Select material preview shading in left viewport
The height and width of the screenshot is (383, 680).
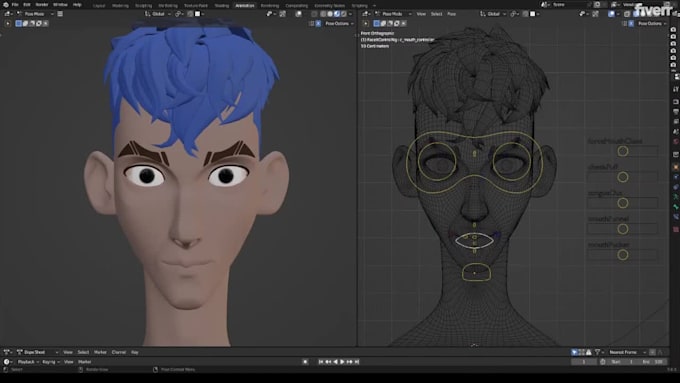[337, 14]
